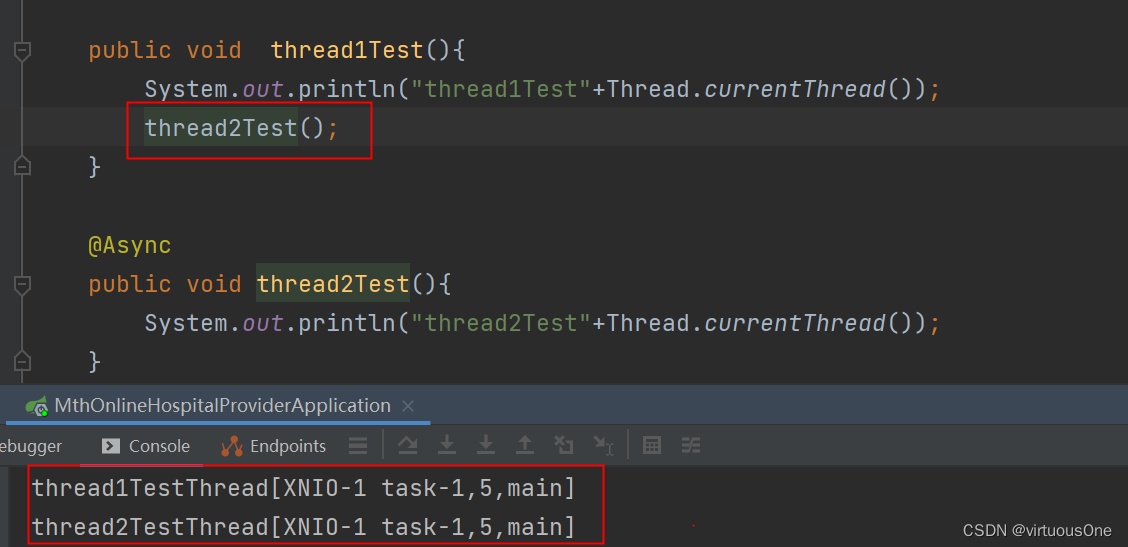Click the Trace Current Stream Chain icon
This screenshot has height=547, width=1128.
(691, 446)
